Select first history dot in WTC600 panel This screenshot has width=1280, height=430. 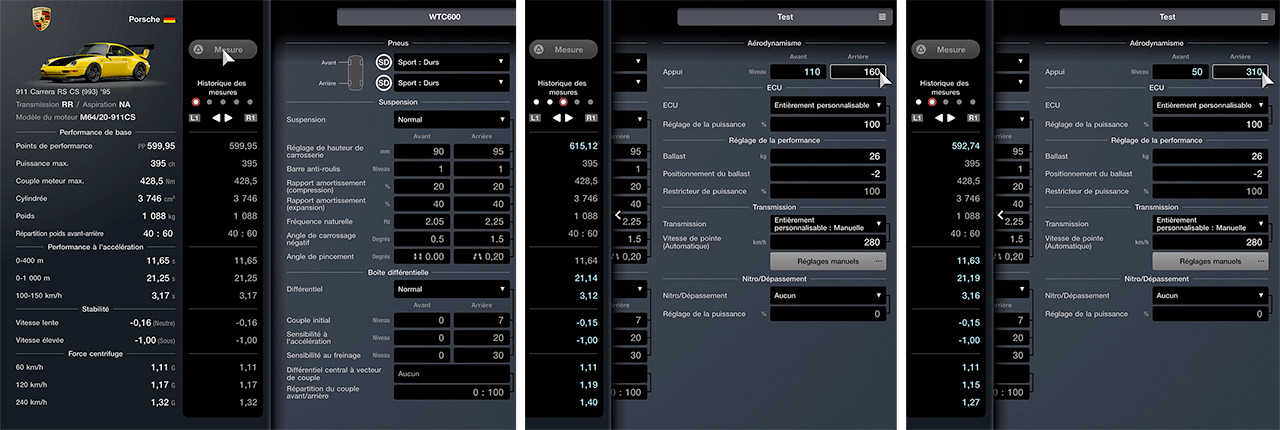coord(196,102)
